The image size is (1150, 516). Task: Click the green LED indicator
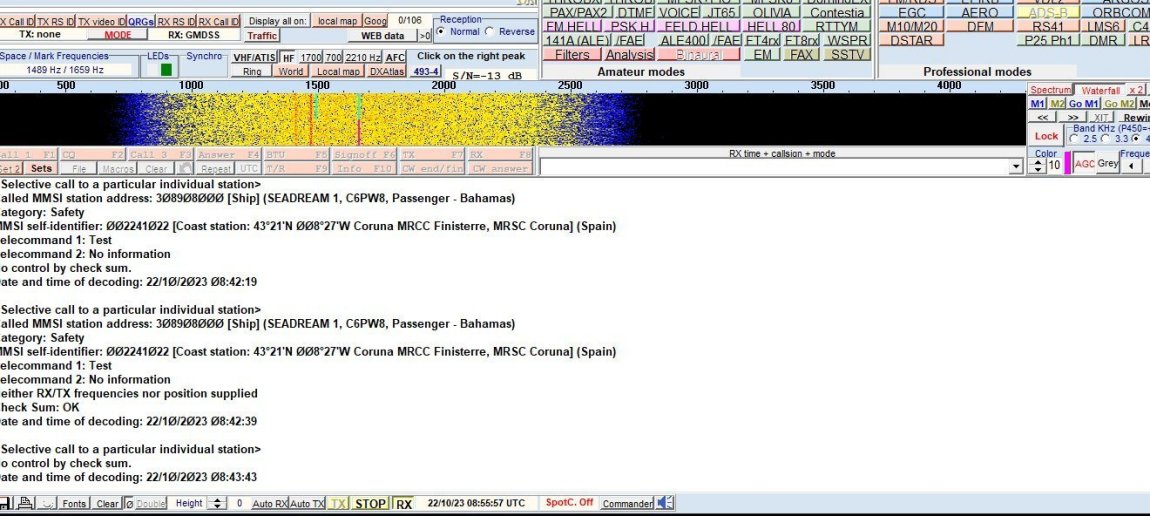(166, 70)
